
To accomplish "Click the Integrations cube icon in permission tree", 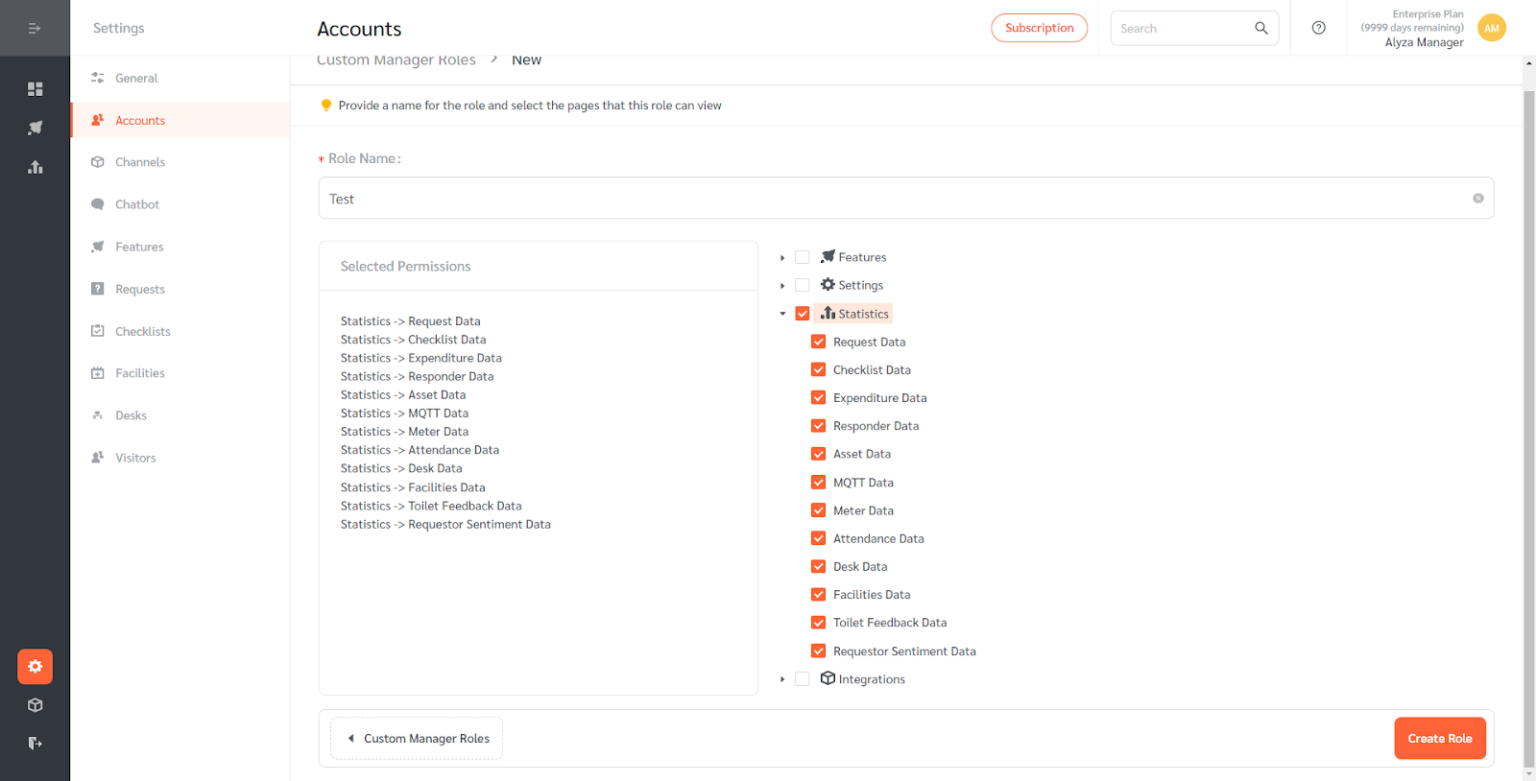I will click(827, 678).
